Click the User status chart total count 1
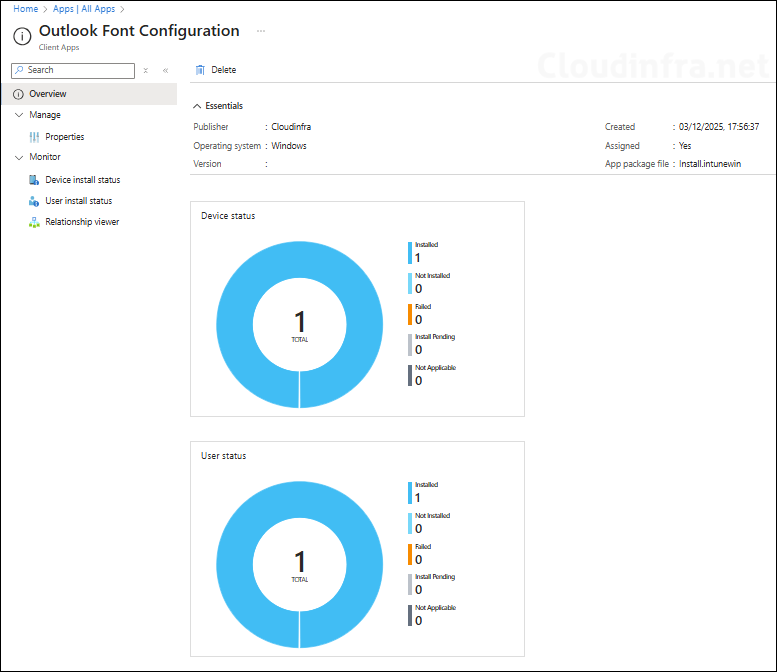The height and width of the screenshot is (672, 777). [300, 562]
